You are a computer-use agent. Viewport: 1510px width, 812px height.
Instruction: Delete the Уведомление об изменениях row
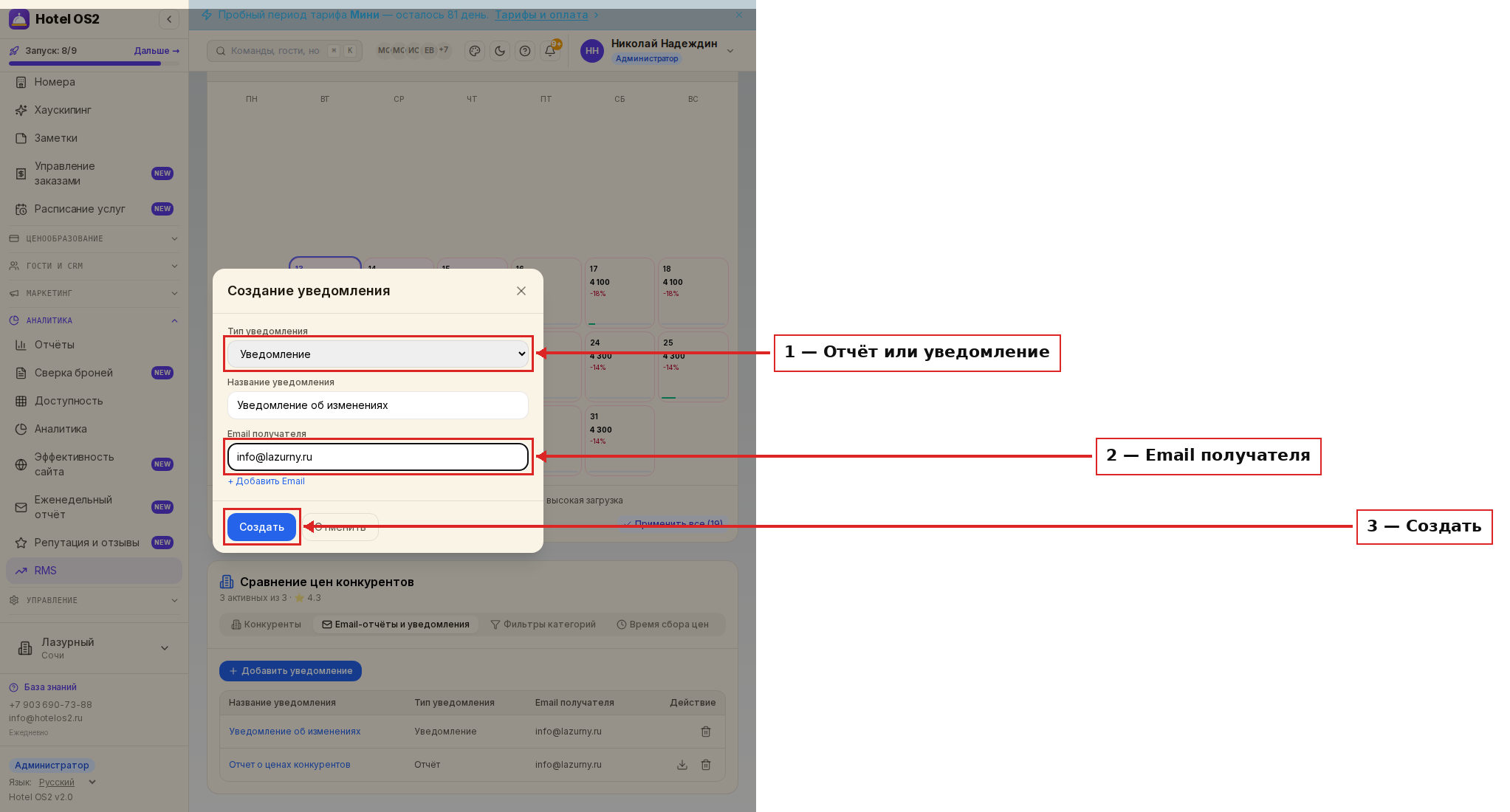[x=706, y=732]
